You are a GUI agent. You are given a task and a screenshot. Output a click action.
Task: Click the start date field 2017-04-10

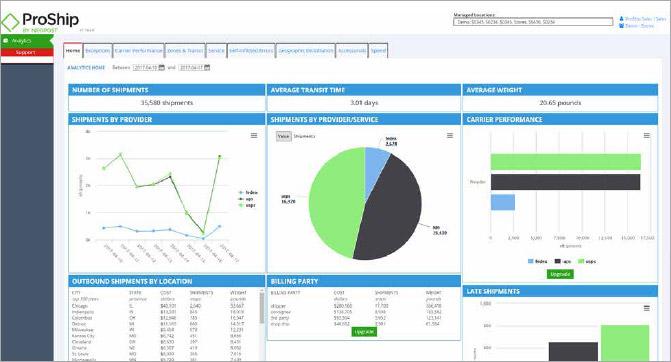coord(145,68)
